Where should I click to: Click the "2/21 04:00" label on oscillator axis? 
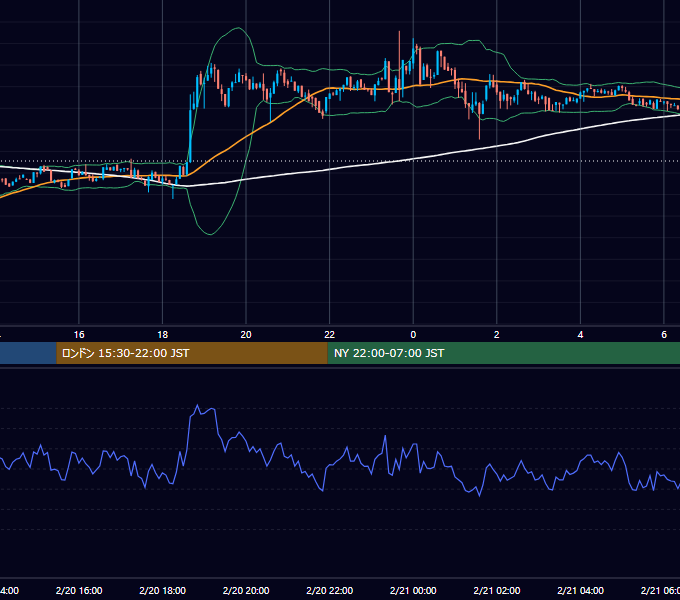tap(580, 590)
